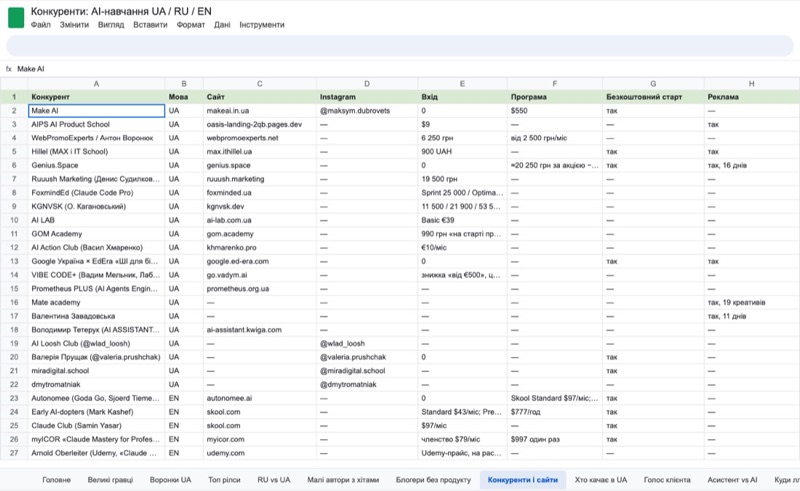800x491 pixels.
Task: Select the ruuush.marketing cell
Action: 260,179
